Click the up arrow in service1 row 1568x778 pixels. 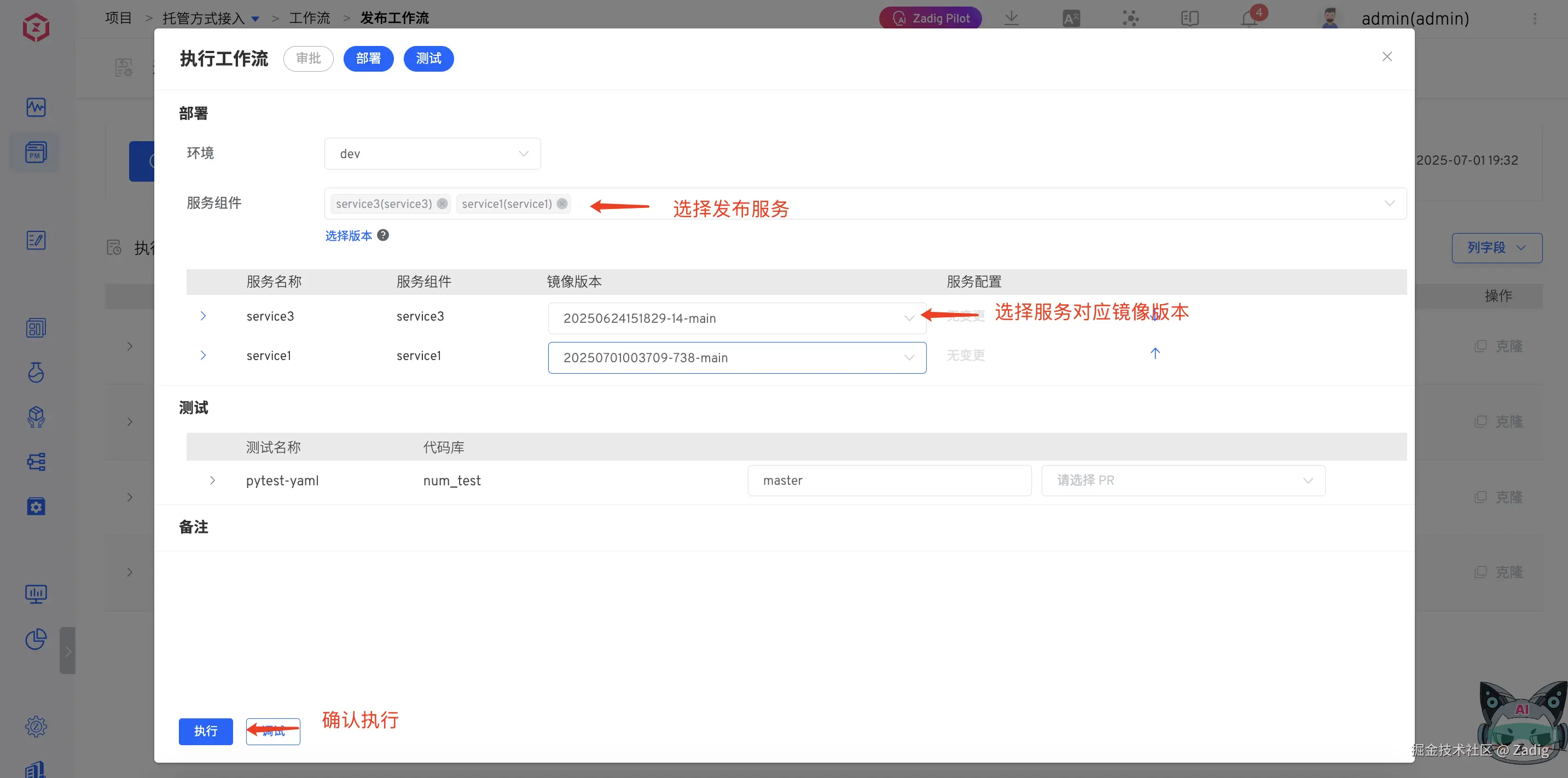coord(1155,353)
